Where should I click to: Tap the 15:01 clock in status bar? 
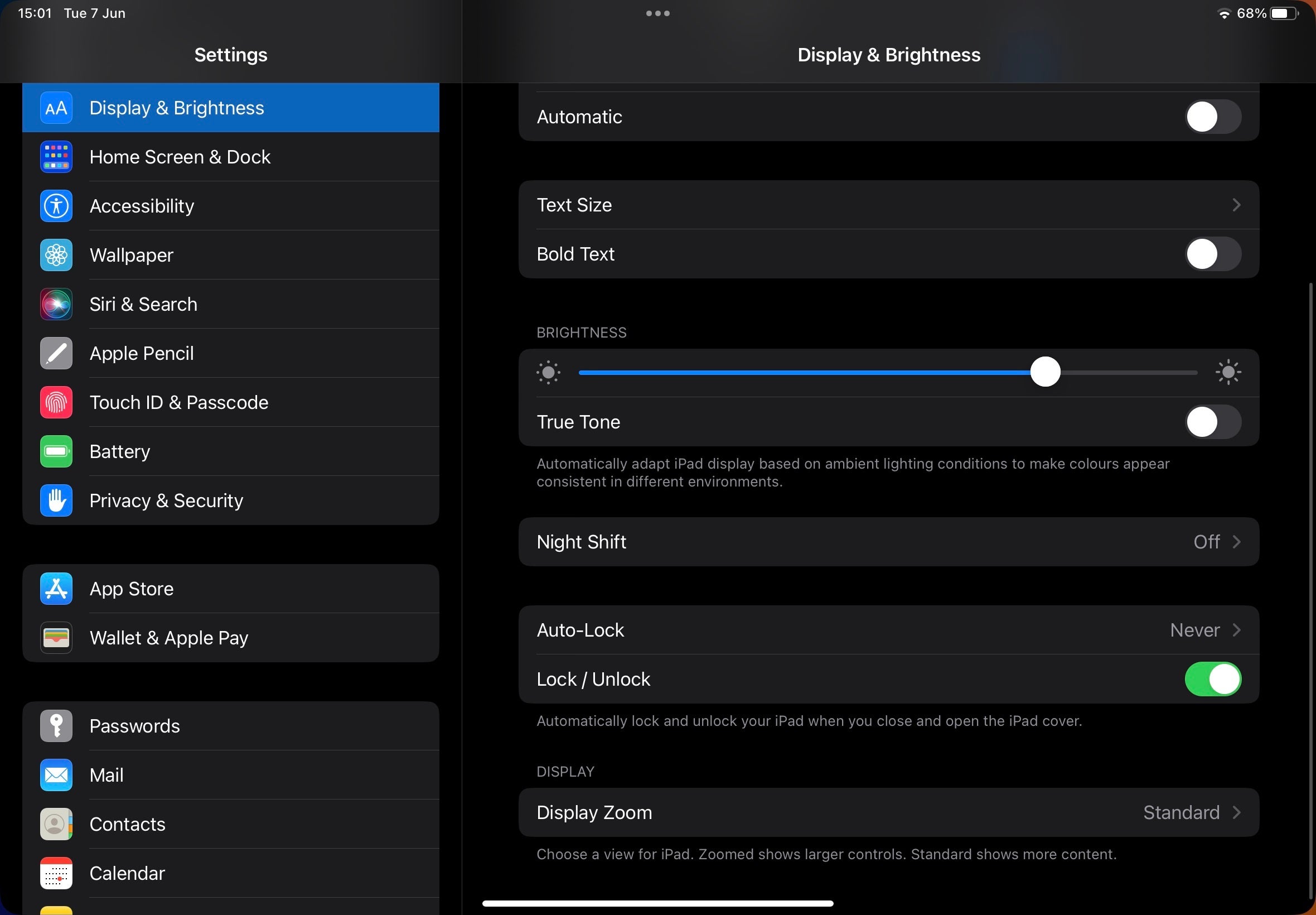[35, 13]
